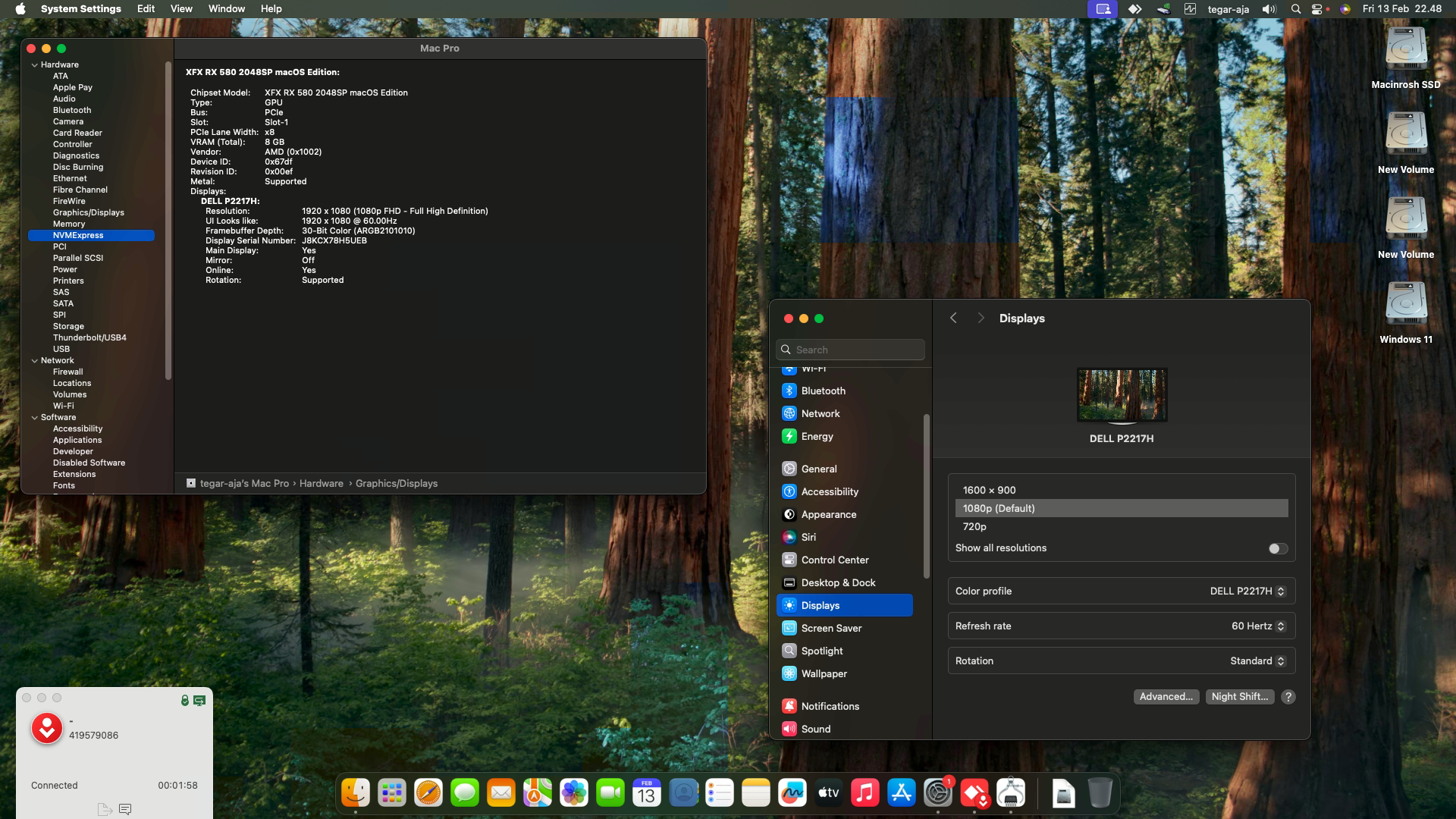
Task: Open Launchpad in the Dock
Action: pyautogui.click(x=392, y=793)
